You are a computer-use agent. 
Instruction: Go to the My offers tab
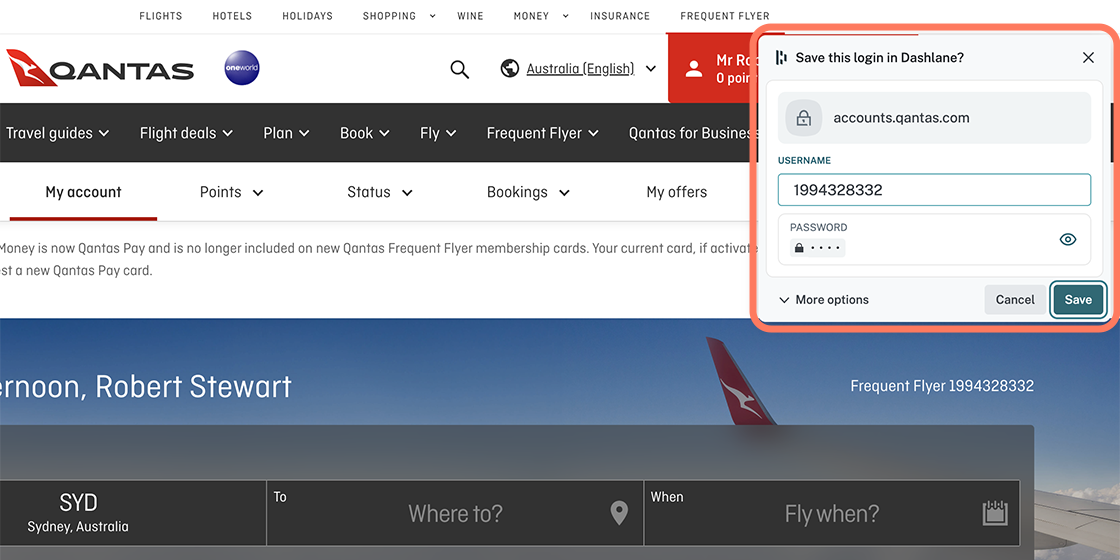pyautogui.click(x=676, y=192)
